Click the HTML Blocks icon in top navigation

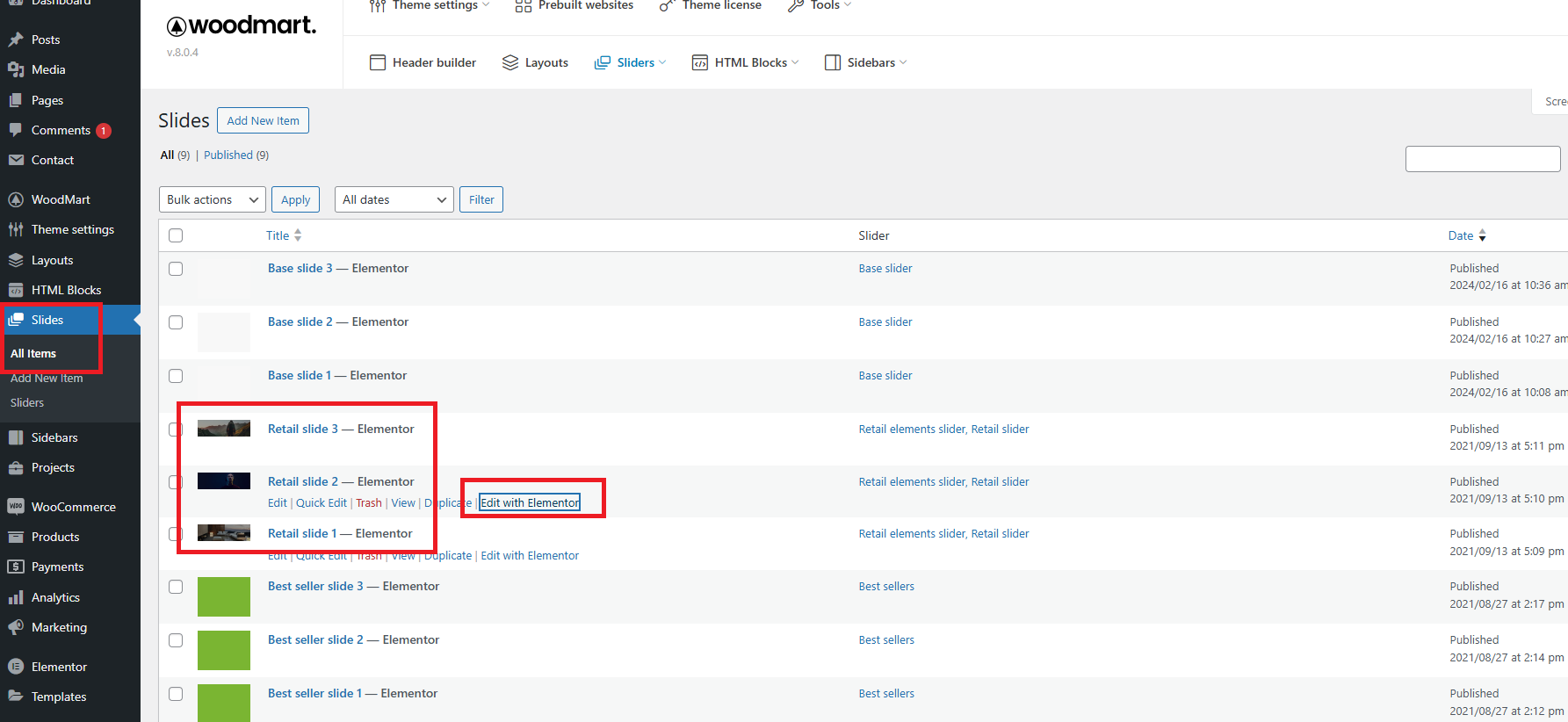point(700,62)
